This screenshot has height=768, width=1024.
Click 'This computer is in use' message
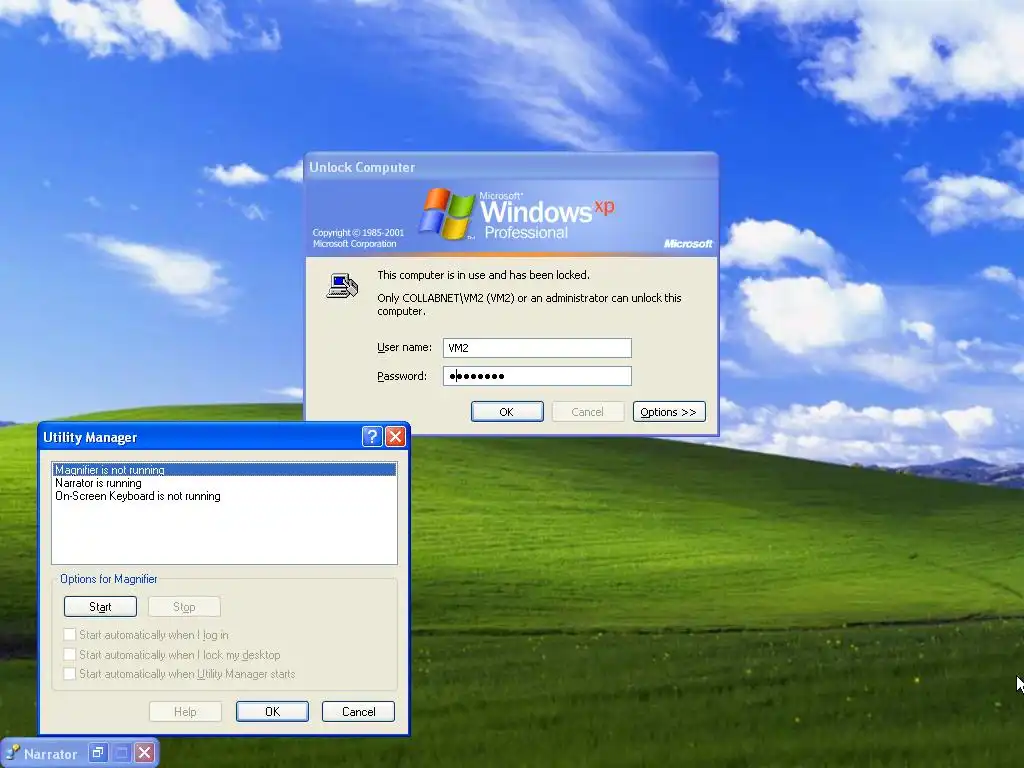(x=483, y=275)
